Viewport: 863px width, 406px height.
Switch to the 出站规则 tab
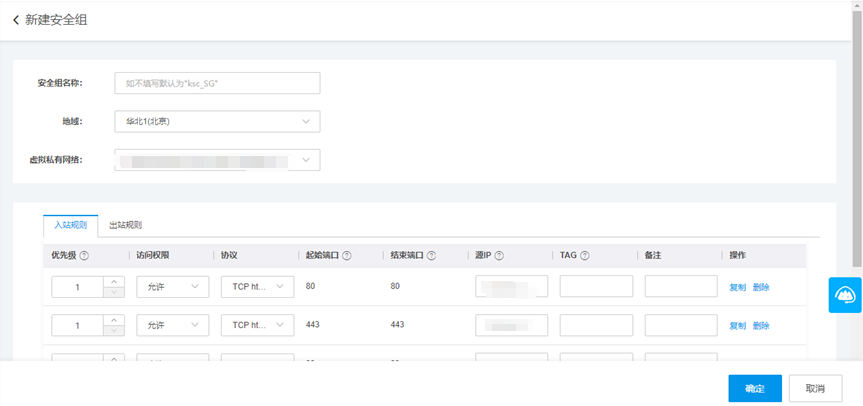tap(125, 226)
